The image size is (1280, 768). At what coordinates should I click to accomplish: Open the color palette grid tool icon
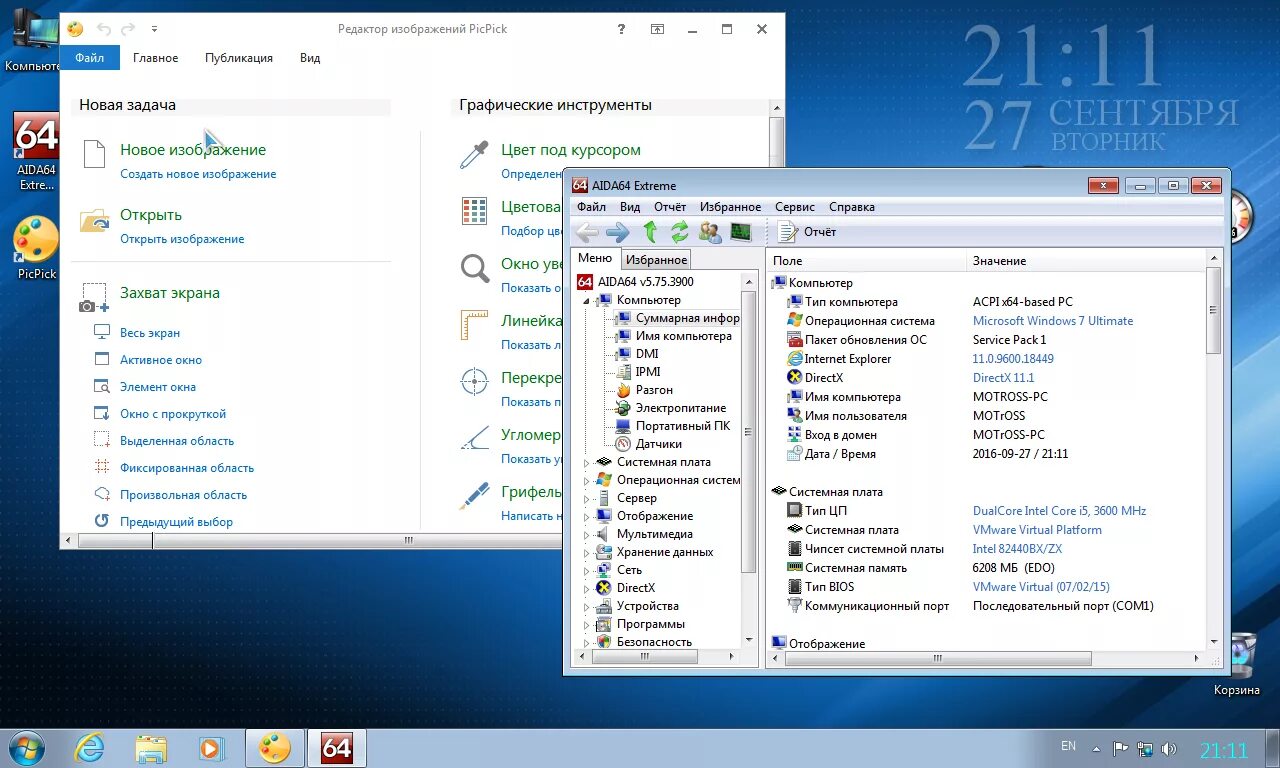[474, 211]
